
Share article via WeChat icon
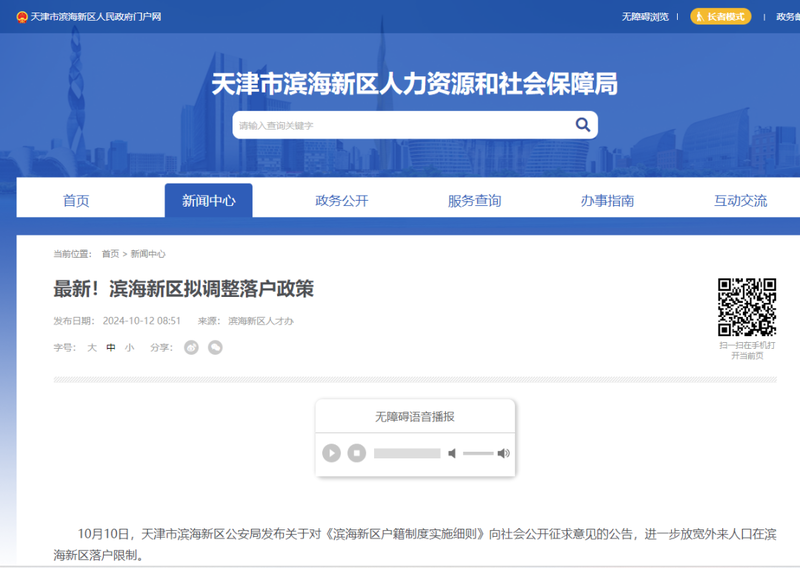215,347
